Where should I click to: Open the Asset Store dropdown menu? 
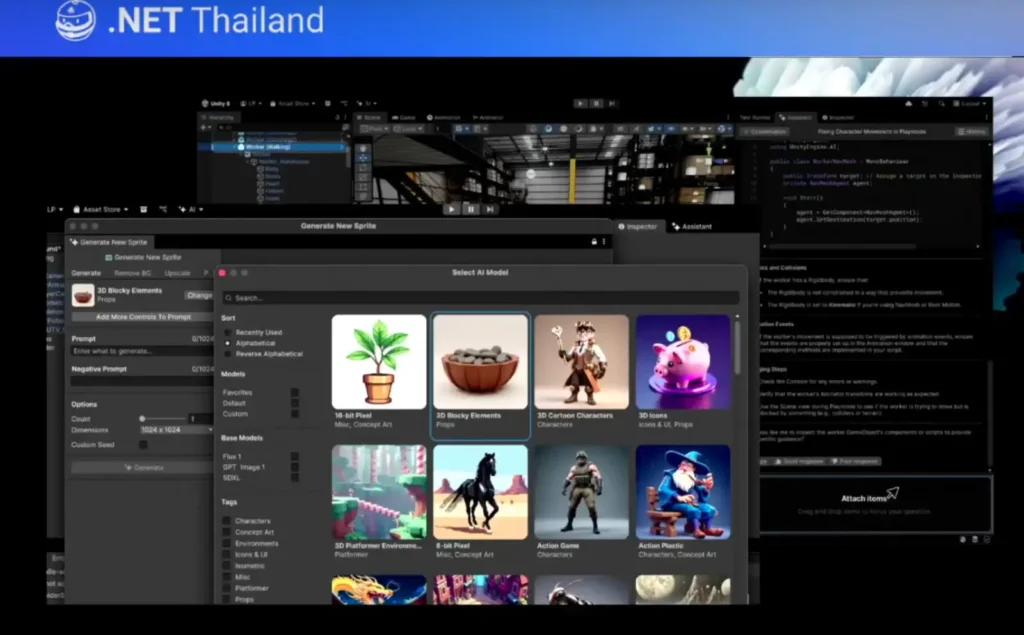coord(103,210)
